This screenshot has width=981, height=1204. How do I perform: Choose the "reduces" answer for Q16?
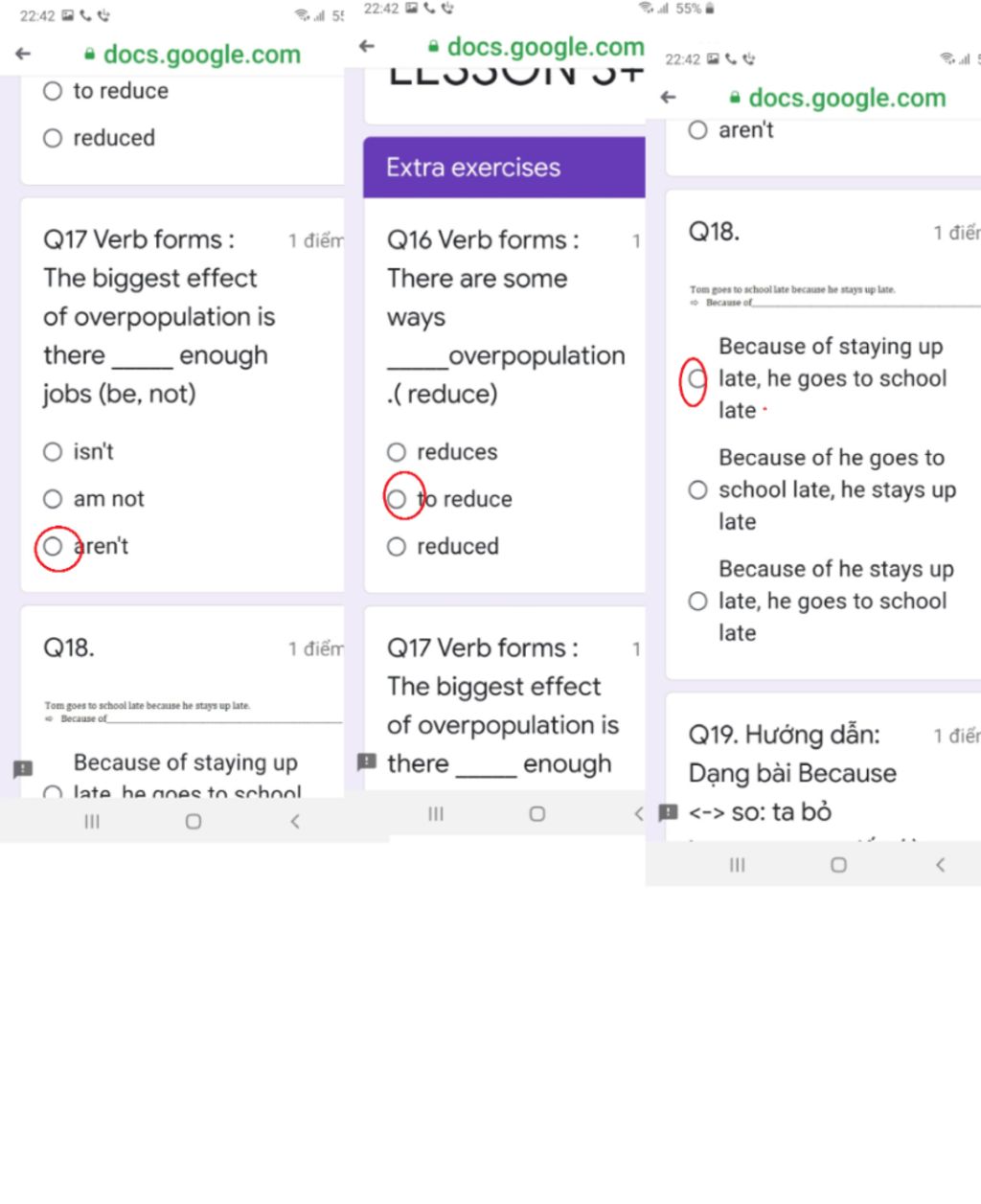click(x=397, y=451)
